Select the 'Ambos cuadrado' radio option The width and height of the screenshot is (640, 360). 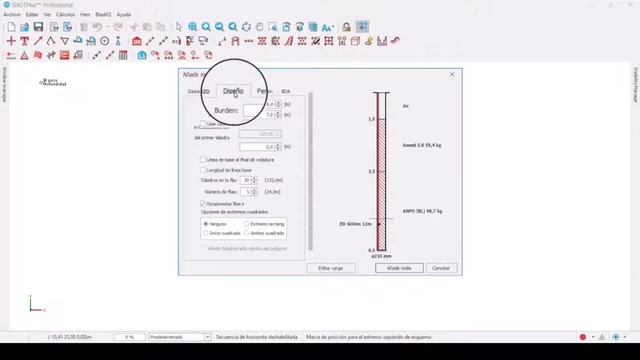click(247, 233)
